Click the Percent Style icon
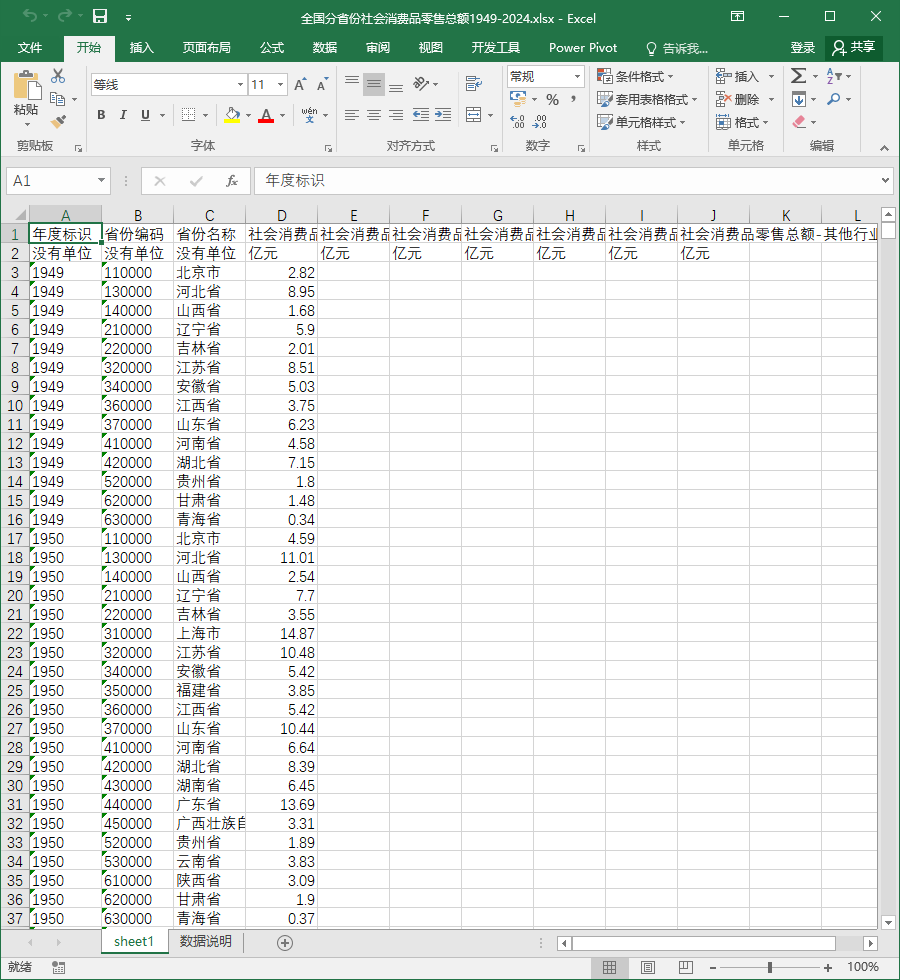 552,100
